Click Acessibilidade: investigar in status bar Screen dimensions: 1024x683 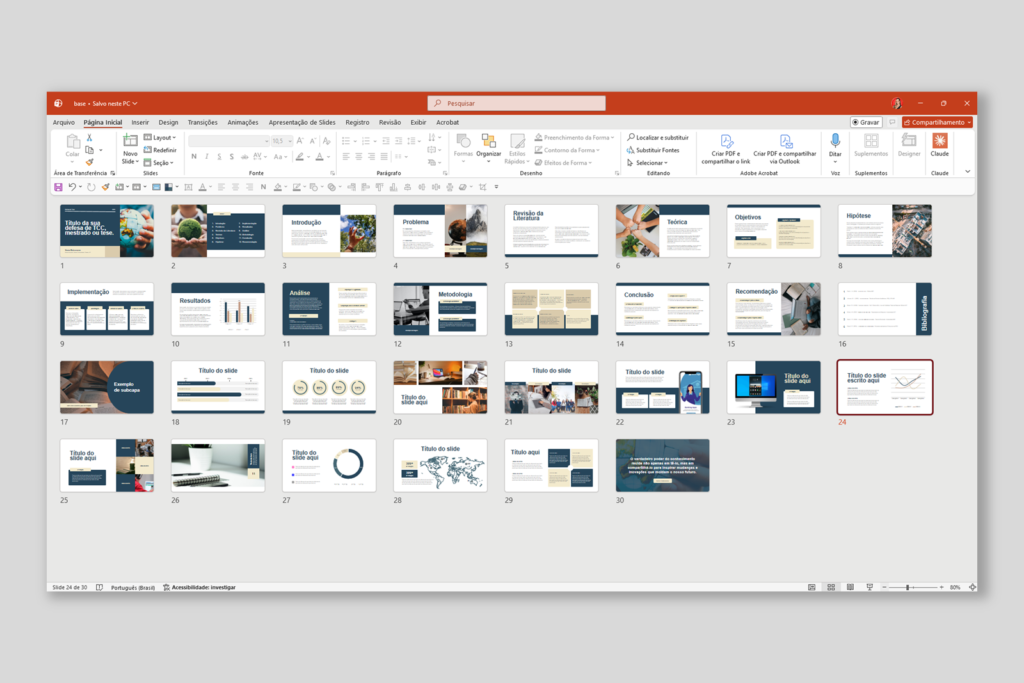point(200,587)
